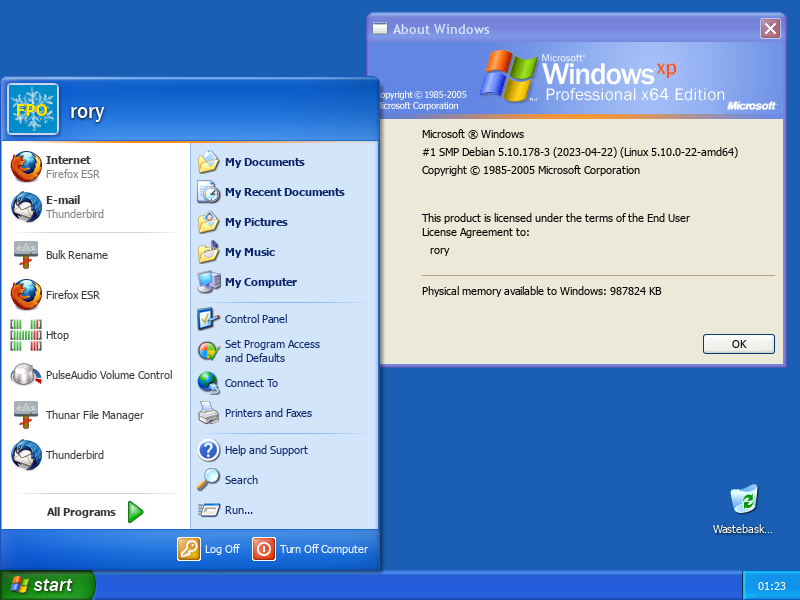Image resolution: width=800 pixels, height=600 pixels.
Task: Click the My Computer monitor icon
Action: point(209,282)
